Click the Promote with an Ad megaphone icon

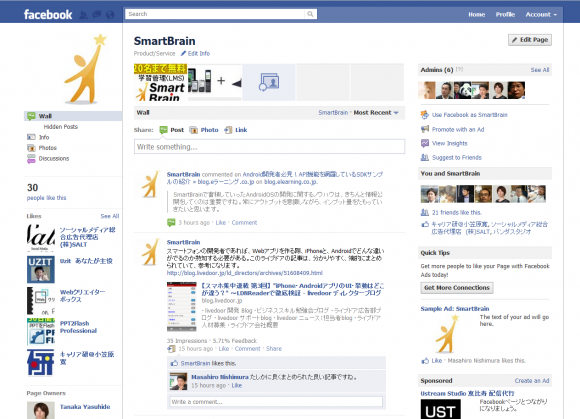[425, 129]
